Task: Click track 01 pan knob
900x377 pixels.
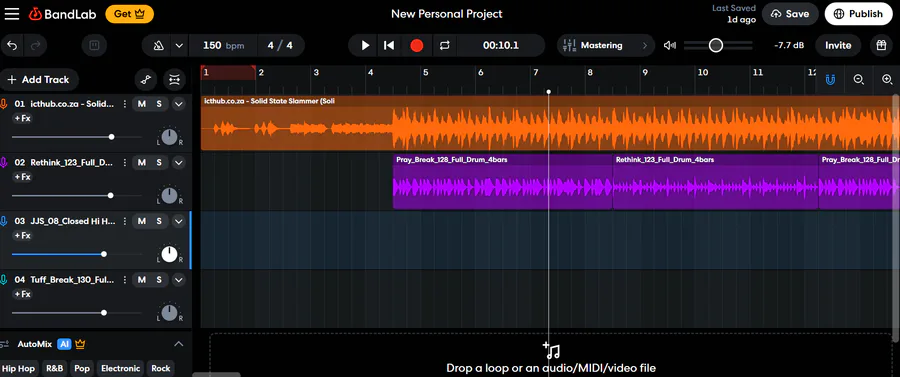Action: click(x=169, y=137)
